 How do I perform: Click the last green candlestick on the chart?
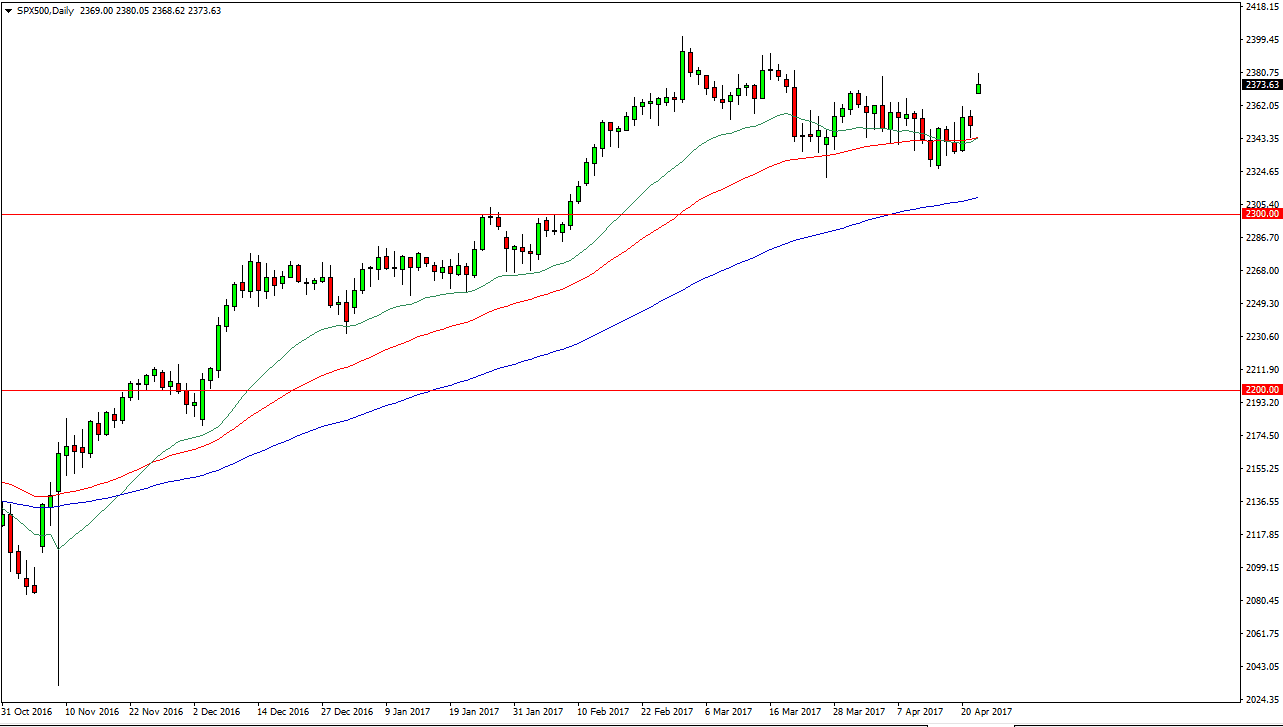pyautogui.click(x=978, y=90)
